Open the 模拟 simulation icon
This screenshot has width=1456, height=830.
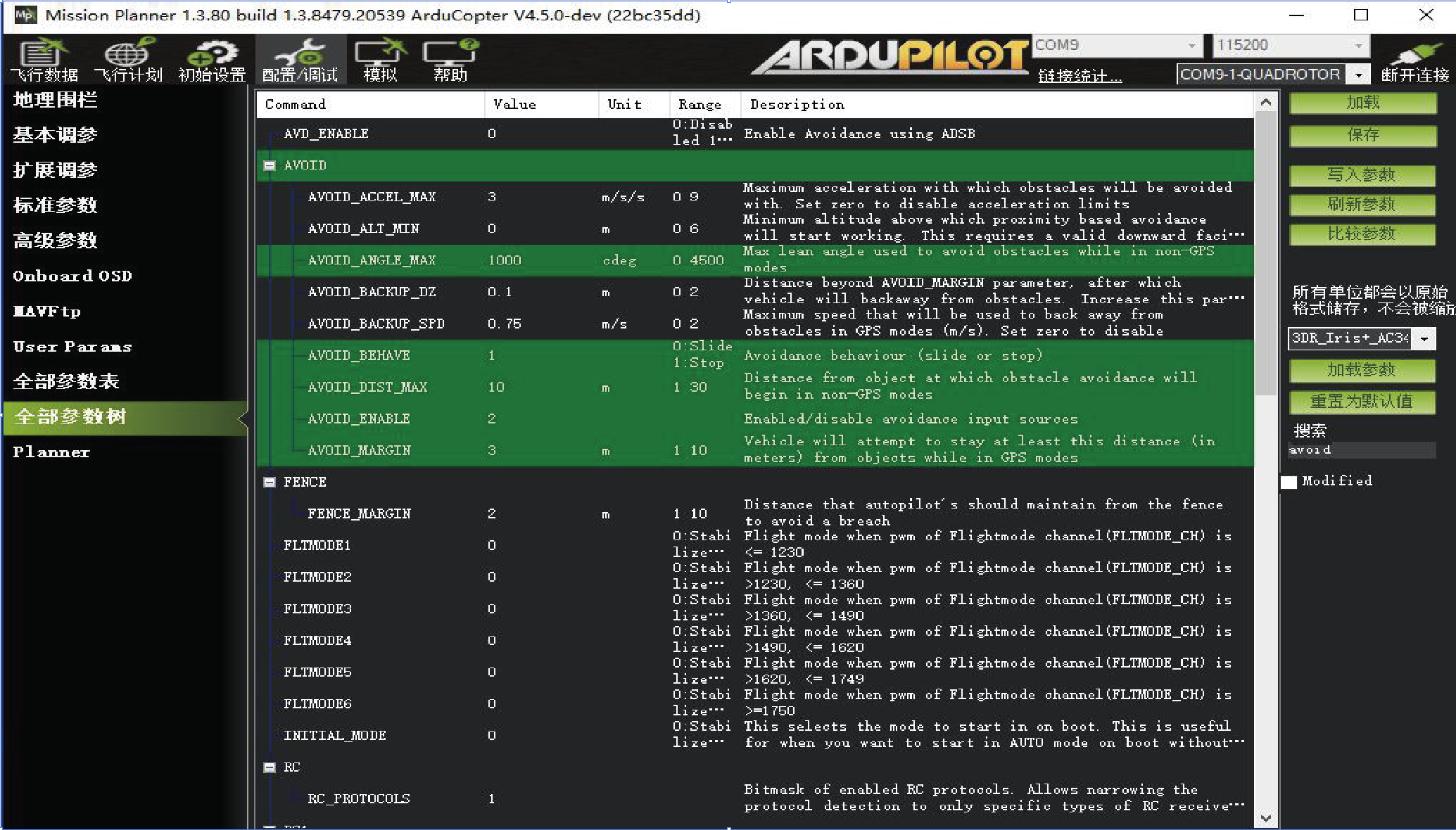pyautogui.click(x=381, y=60)
